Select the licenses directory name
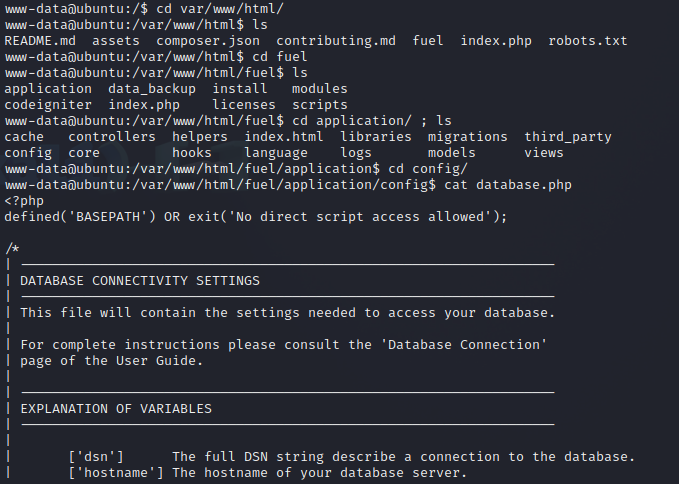Viewport: 679px width, 484px height. (244, 105)
